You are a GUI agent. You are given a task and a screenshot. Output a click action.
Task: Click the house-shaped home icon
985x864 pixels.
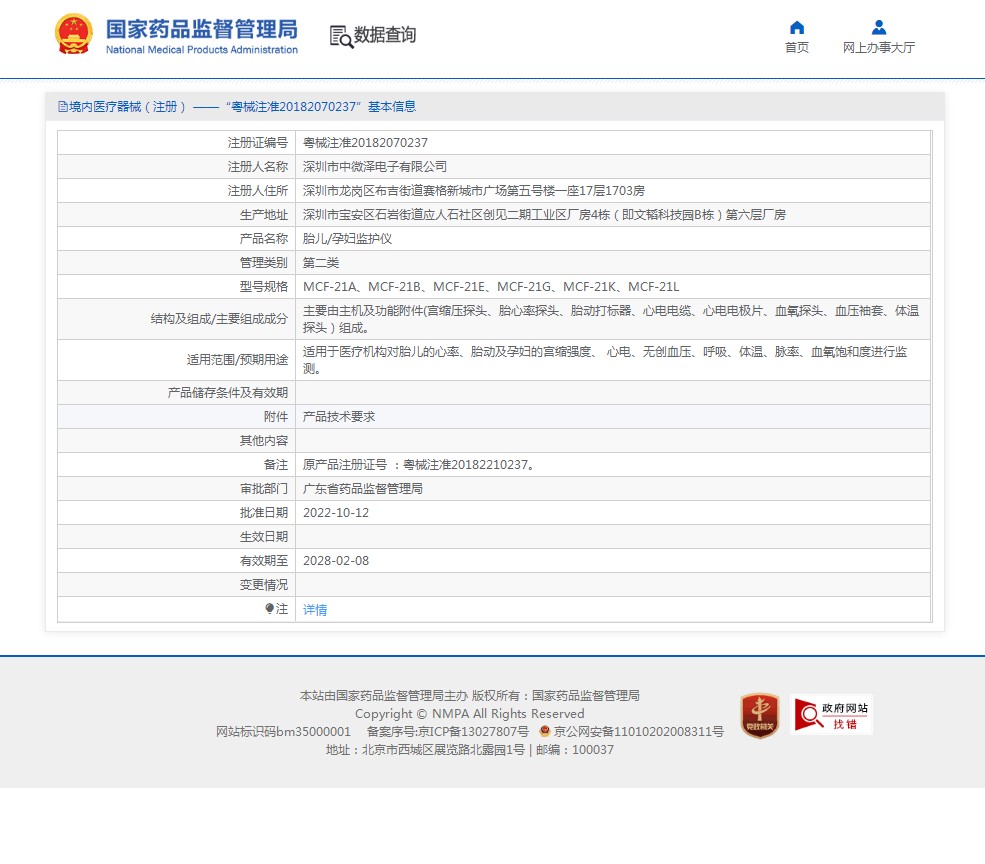796,27
